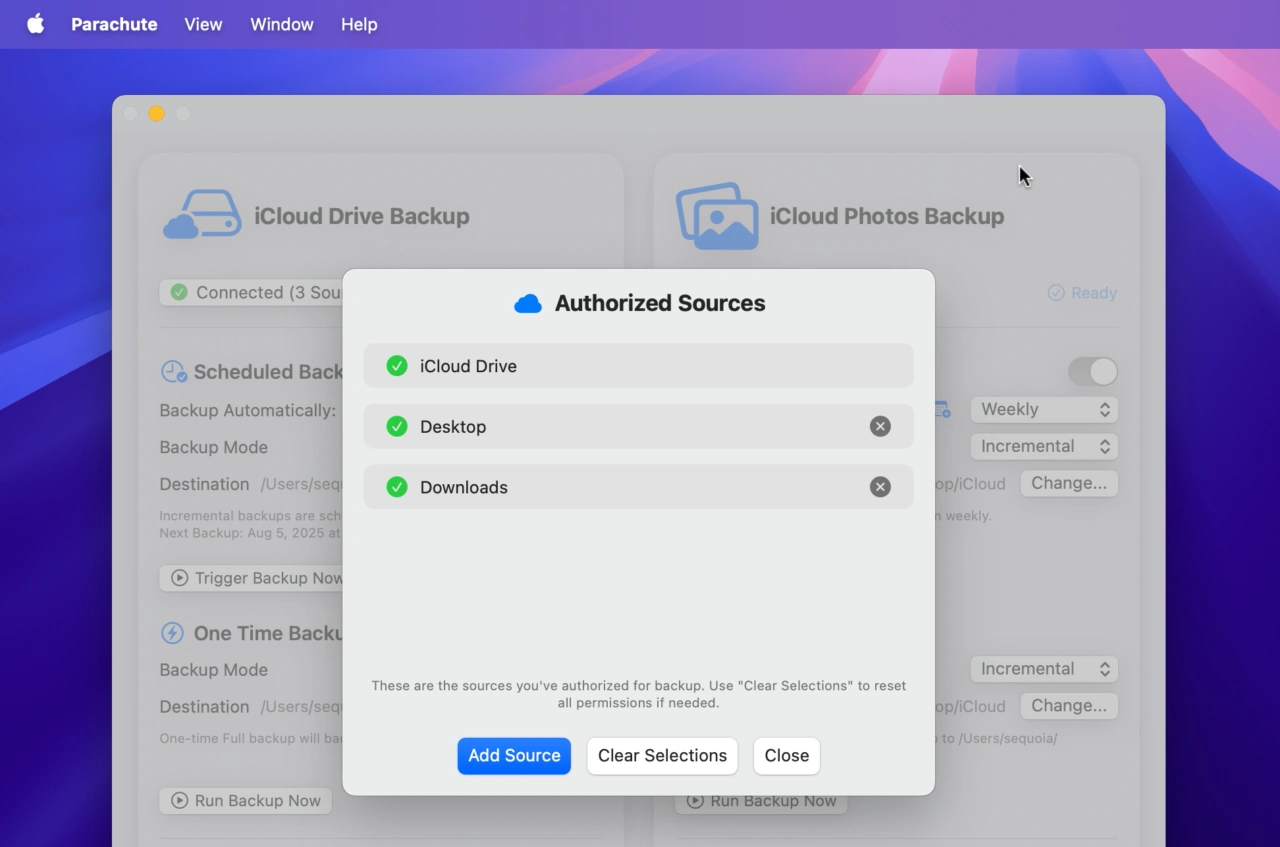Click the iCloud Photos Backup pictures icon
The width and height of the screenshot is (1280, 847).
(717, 215)
